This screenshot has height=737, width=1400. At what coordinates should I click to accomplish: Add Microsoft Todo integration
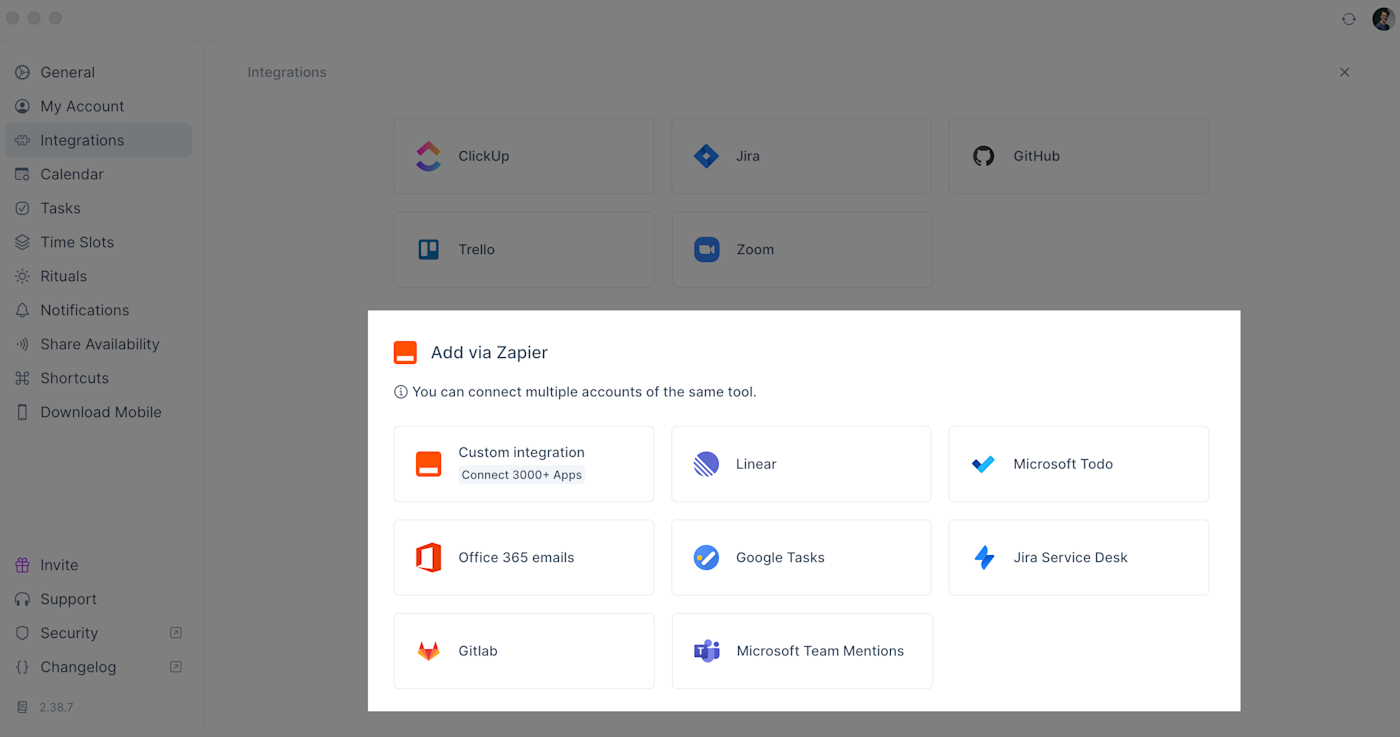point(1079,464)
